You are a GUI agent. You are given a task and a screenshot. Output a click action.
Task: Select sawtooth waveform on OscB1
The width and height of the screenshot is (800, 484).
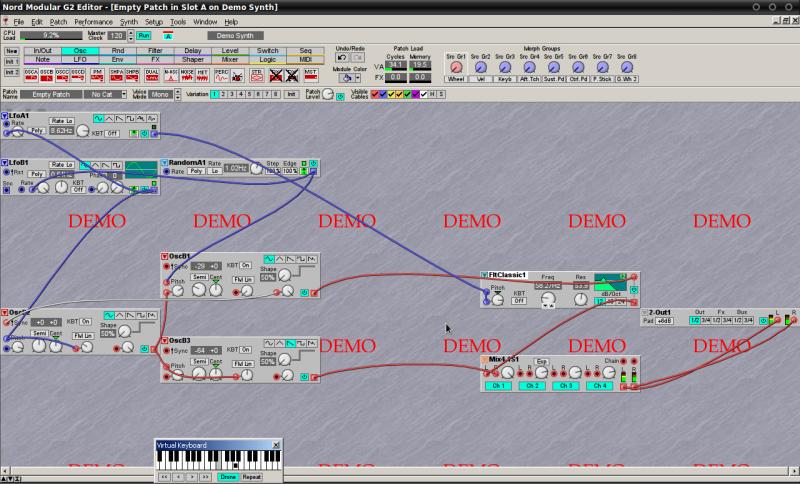point(290,259)
